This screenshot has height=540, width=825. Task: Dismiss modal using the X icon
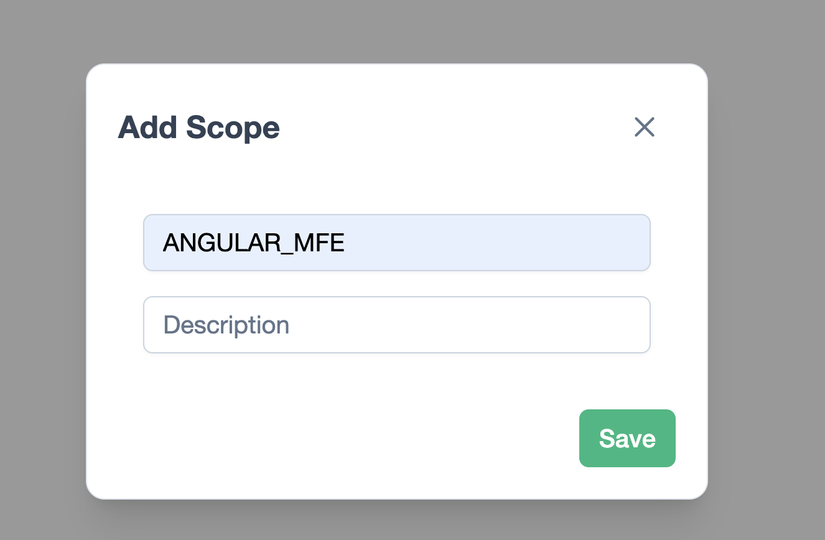tap(644, 127)
